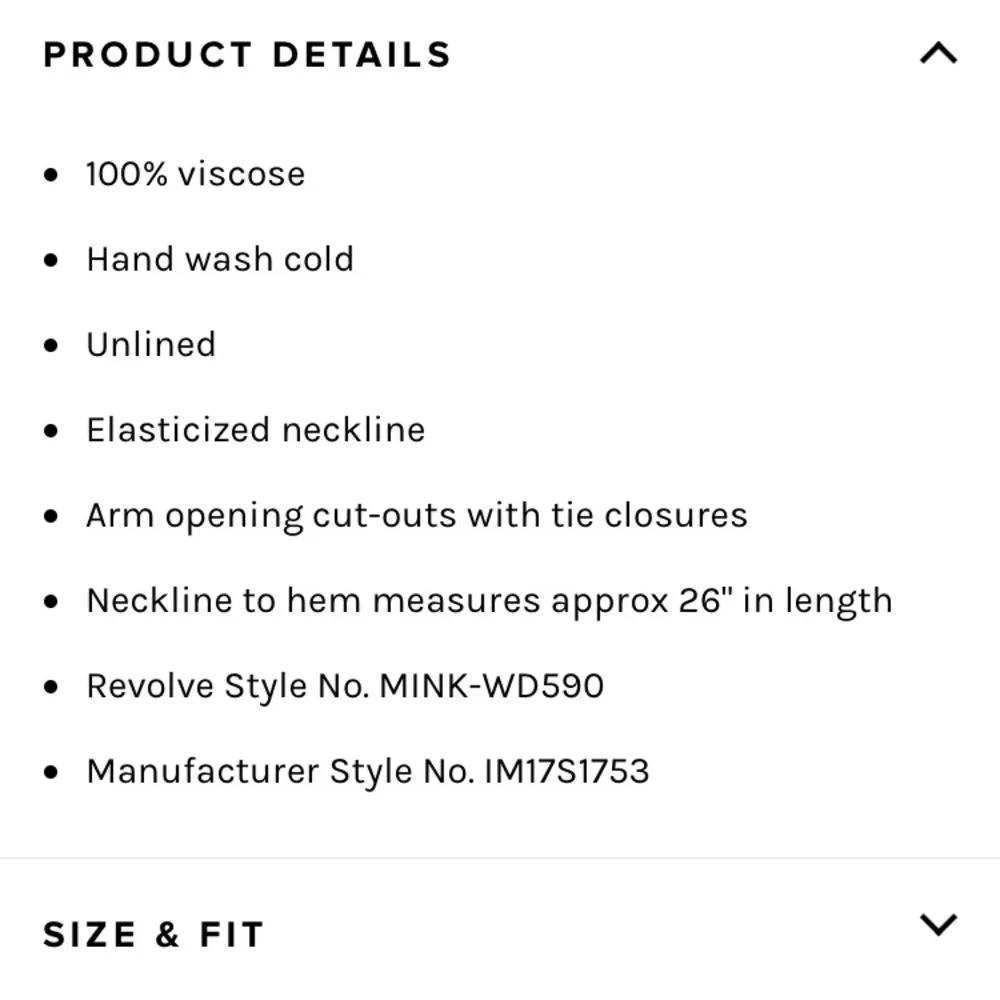Click the Unlined detail text
The image size is (1000, 1000).
click(x=151, y=345)
